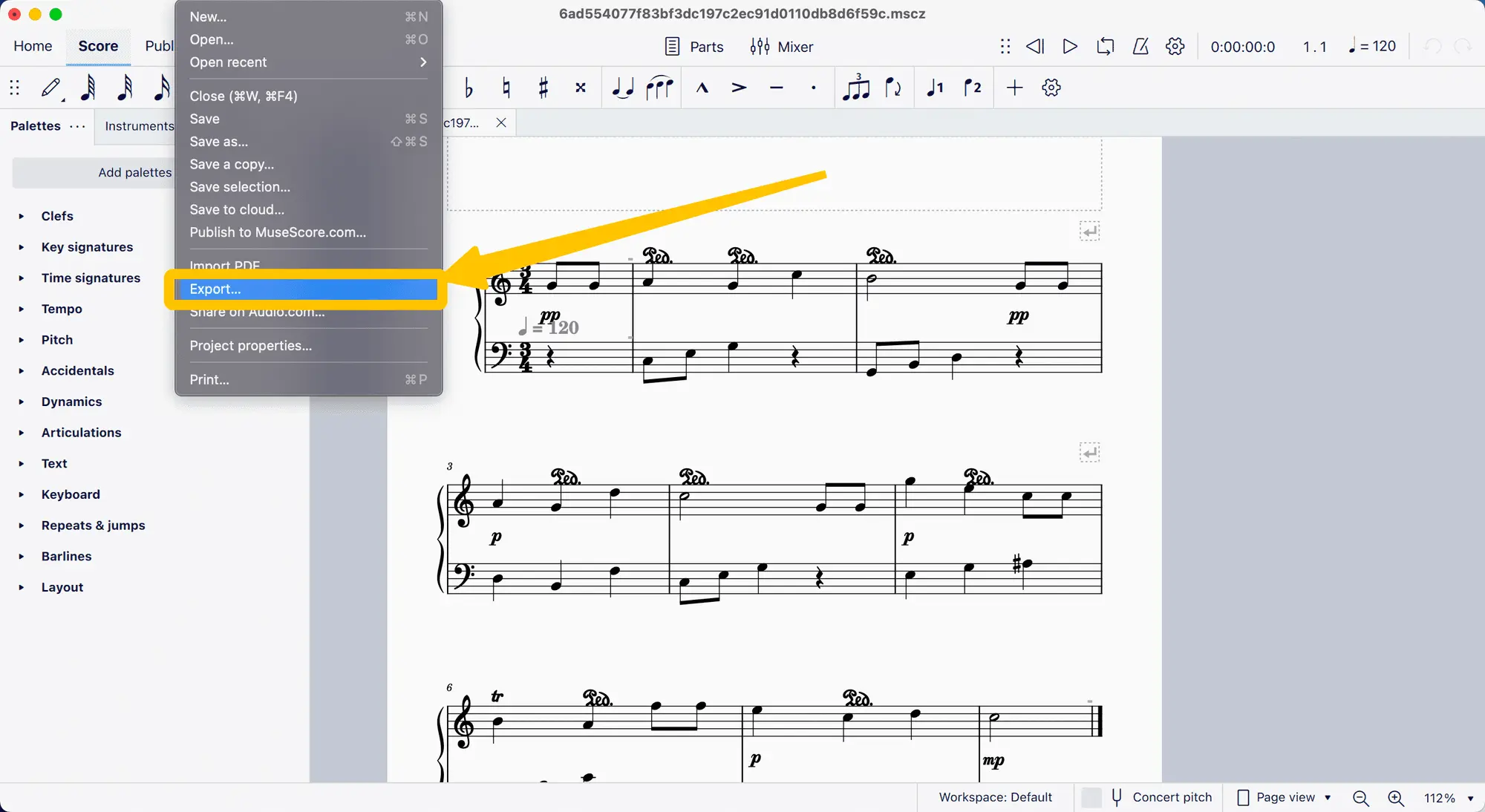Select the 64th note duration

pos(88,88)
